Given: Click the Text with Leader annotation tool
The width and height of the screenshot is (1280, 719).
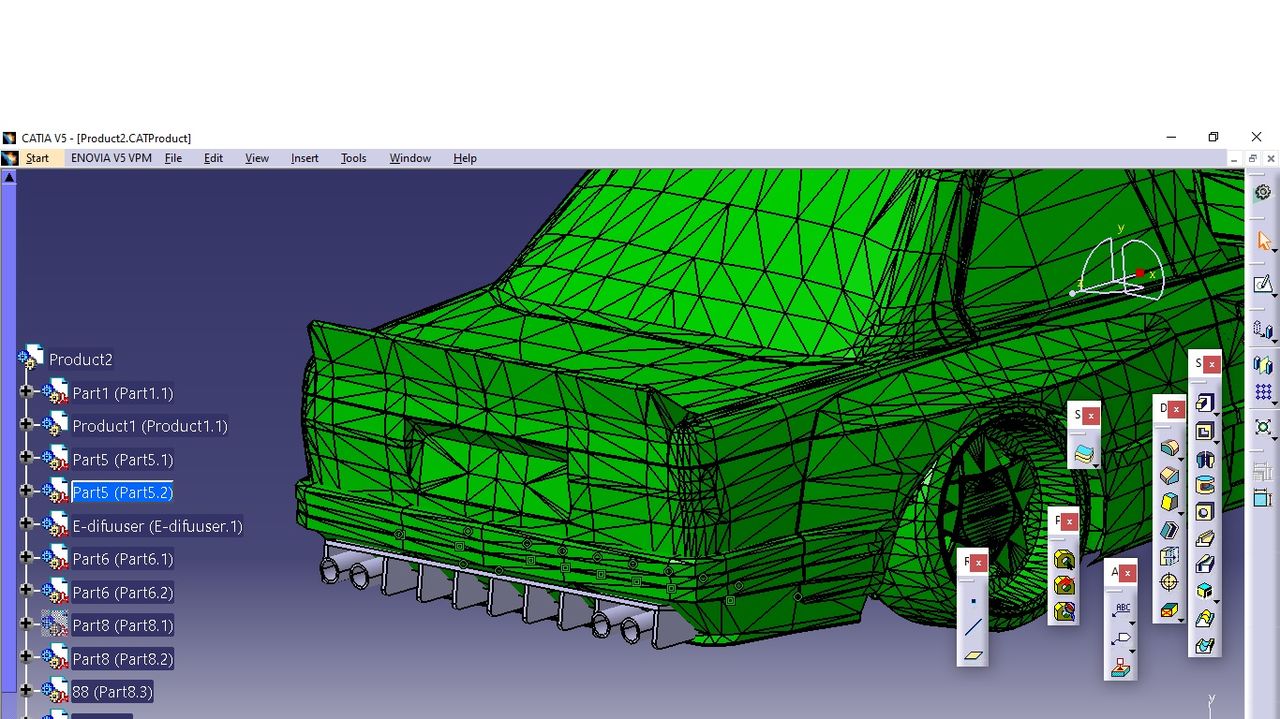Looking at the screenshot, I should (x=1121, y=609).
